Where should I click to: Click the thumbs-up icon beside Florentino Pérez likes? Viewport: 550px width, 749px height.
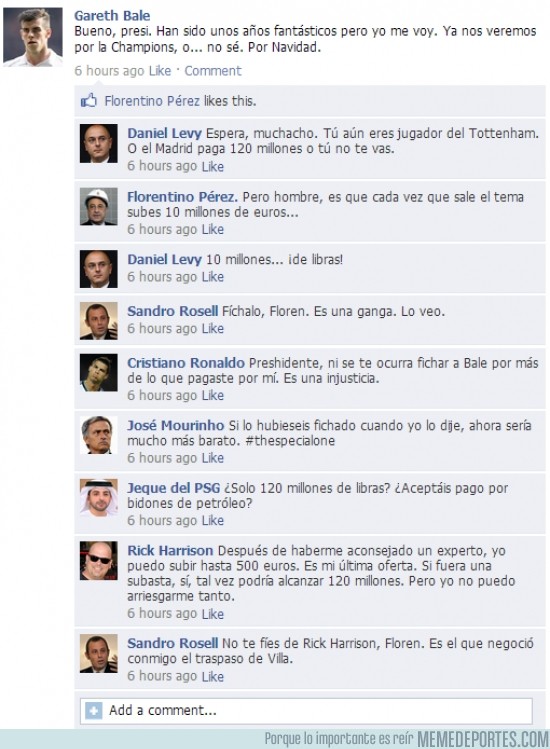[89, 100]
